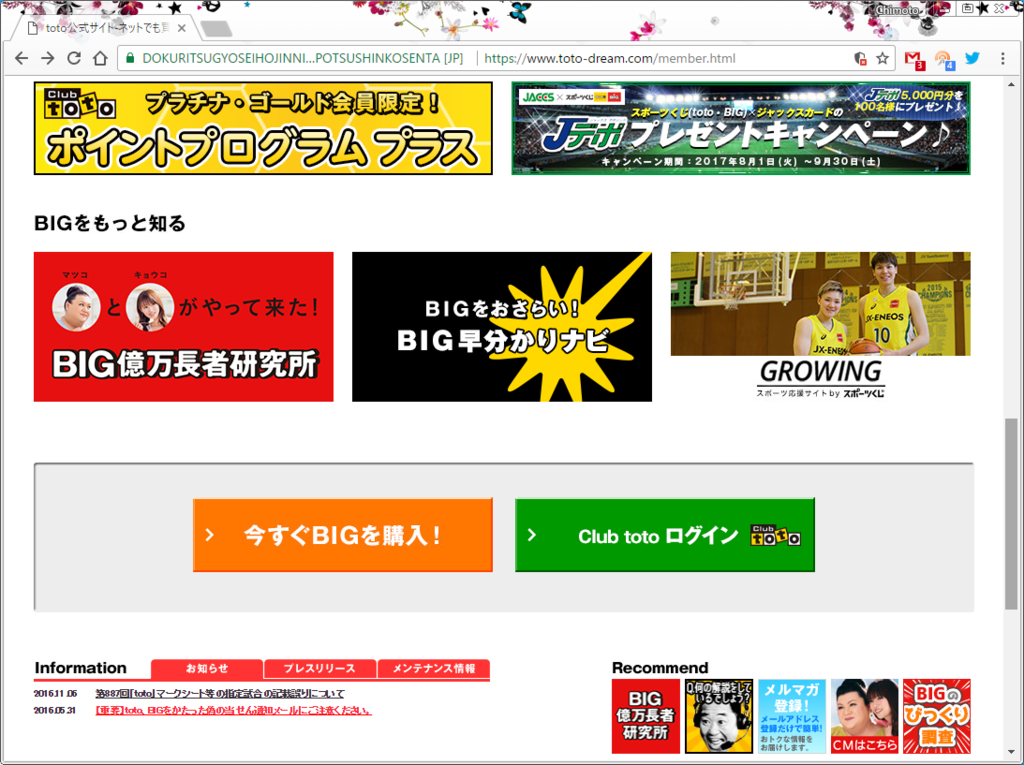Click the browser forward arrow
The image size is (1024, 765).
click(x=48, y=58)
